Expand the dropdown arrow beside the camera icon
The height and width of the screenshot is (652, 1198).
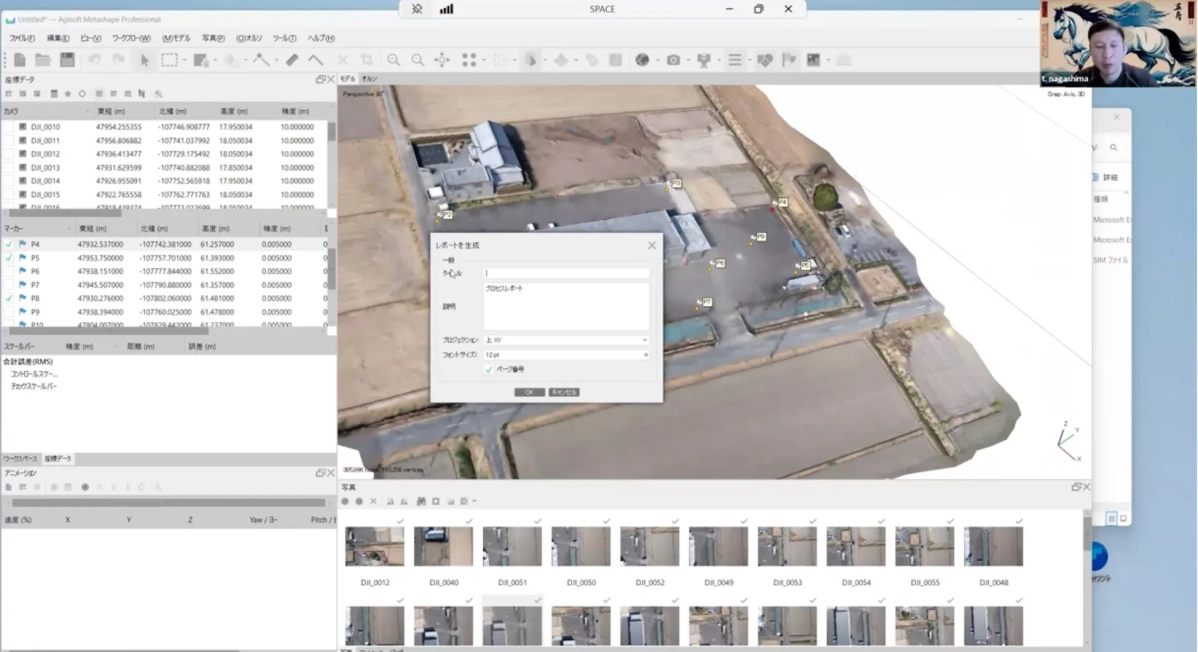point(688,59)
